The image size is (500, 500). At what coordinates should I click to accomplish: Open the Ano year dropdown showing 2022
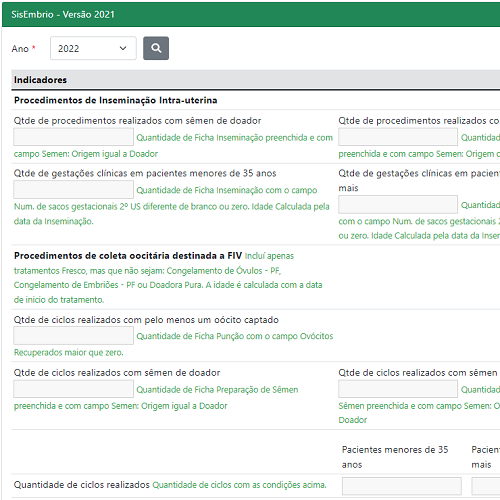(93, 48)
